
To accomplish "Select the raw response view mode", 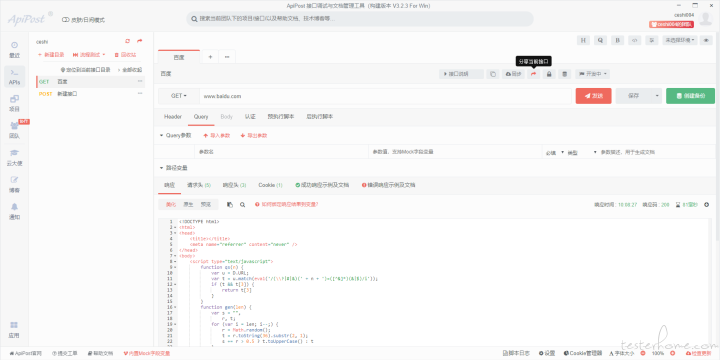I will tap(188, 205).
